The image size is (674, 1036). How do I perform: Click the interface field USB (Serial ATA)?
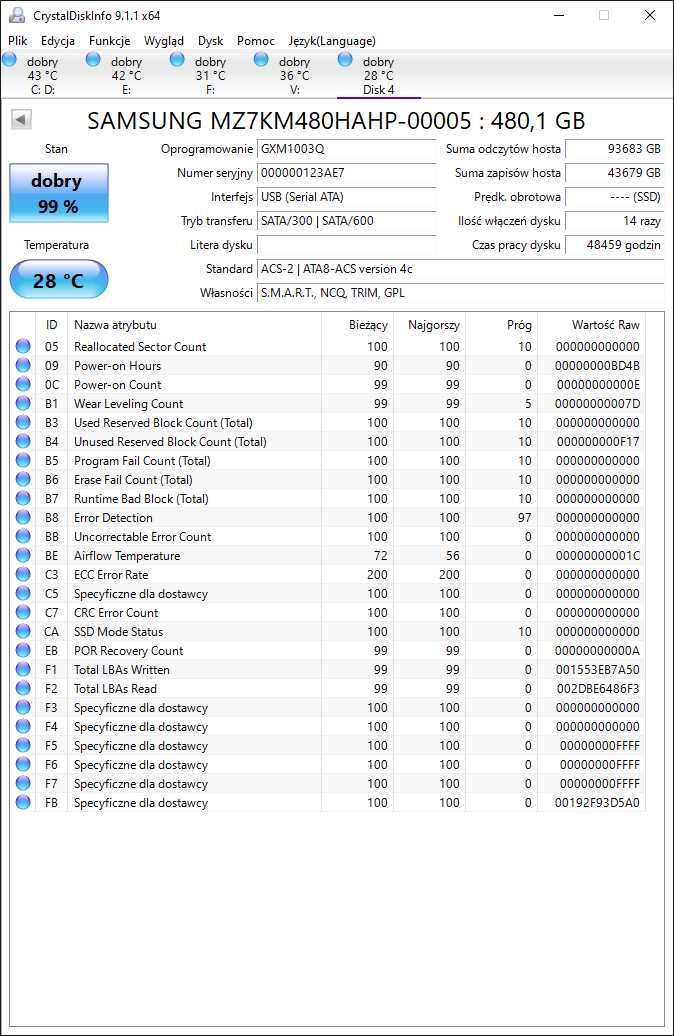coord(346,197)
